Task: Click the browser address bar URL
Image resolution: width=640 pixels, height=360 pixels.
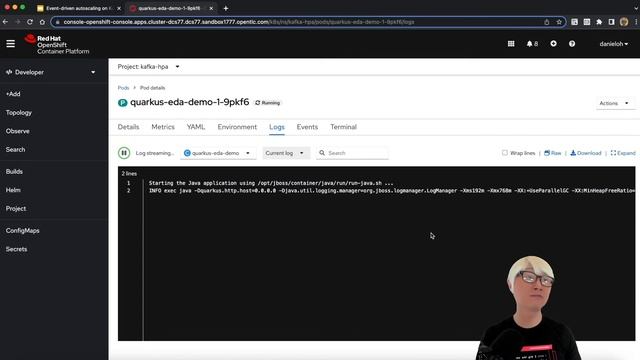Action: click(x=239, y=22)
